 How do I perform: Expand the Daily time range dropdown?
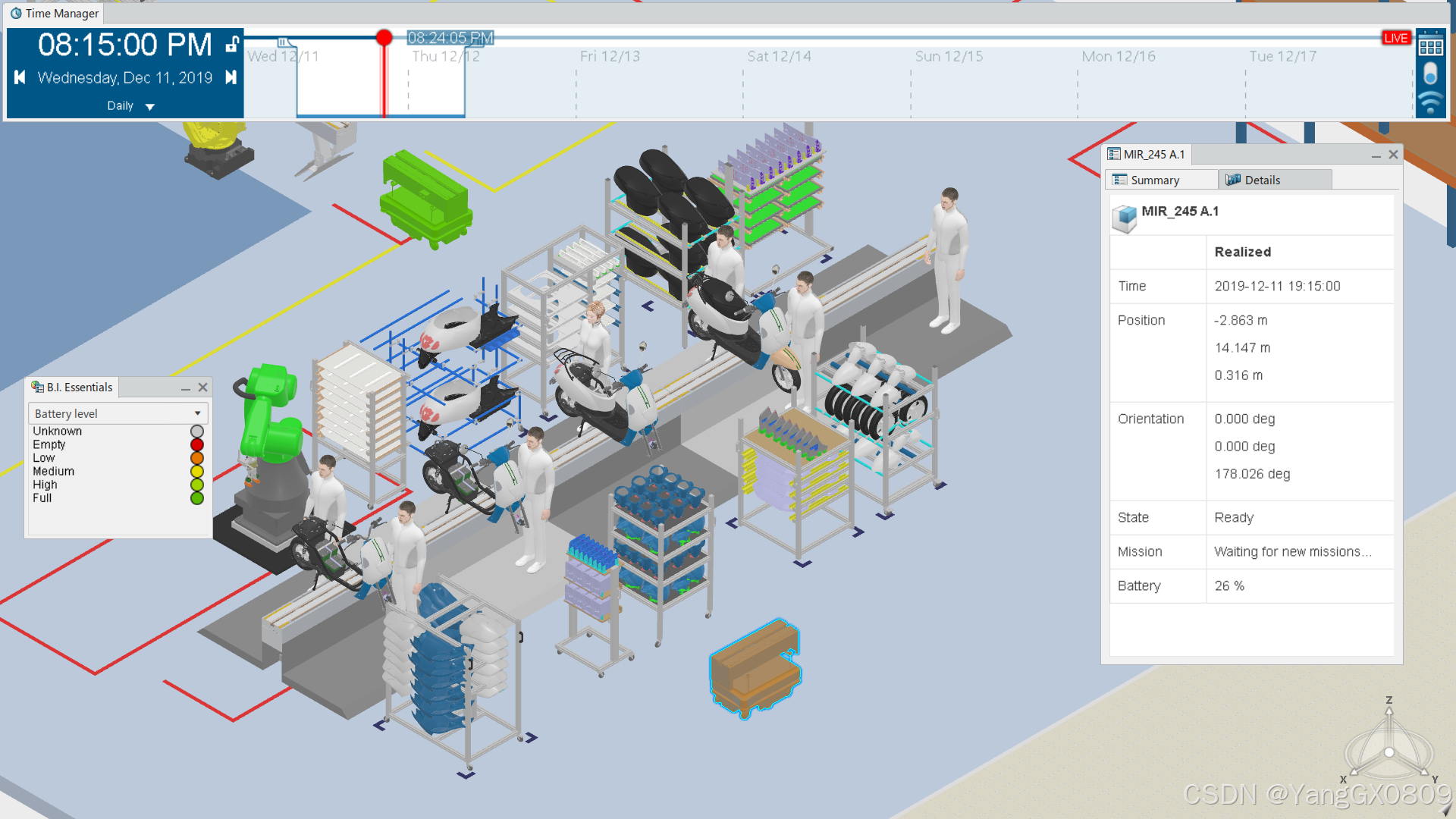coord(149,107)
